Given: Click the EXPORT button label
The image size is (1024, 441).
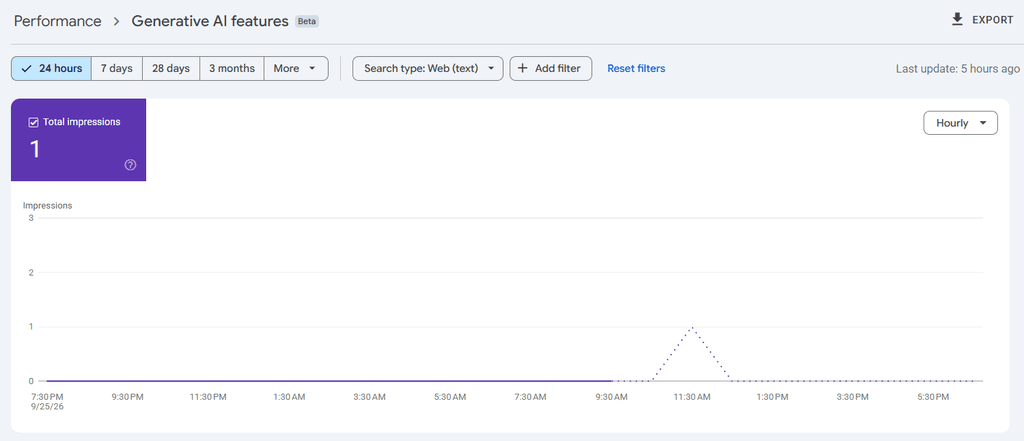Looking at the screenshot, I should [993, 20].
